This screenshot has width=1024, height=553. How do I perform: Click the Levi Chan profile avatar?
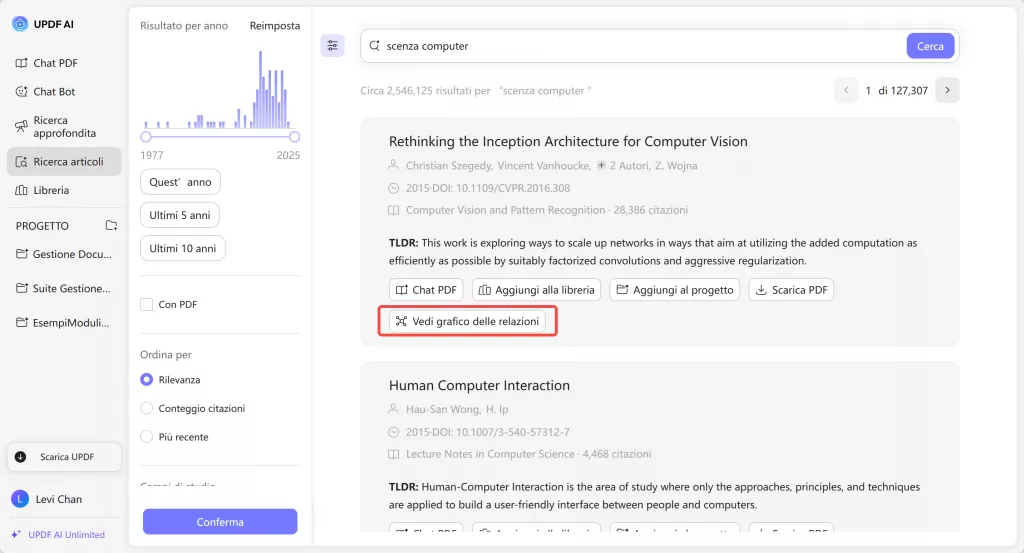coord(20,499)
